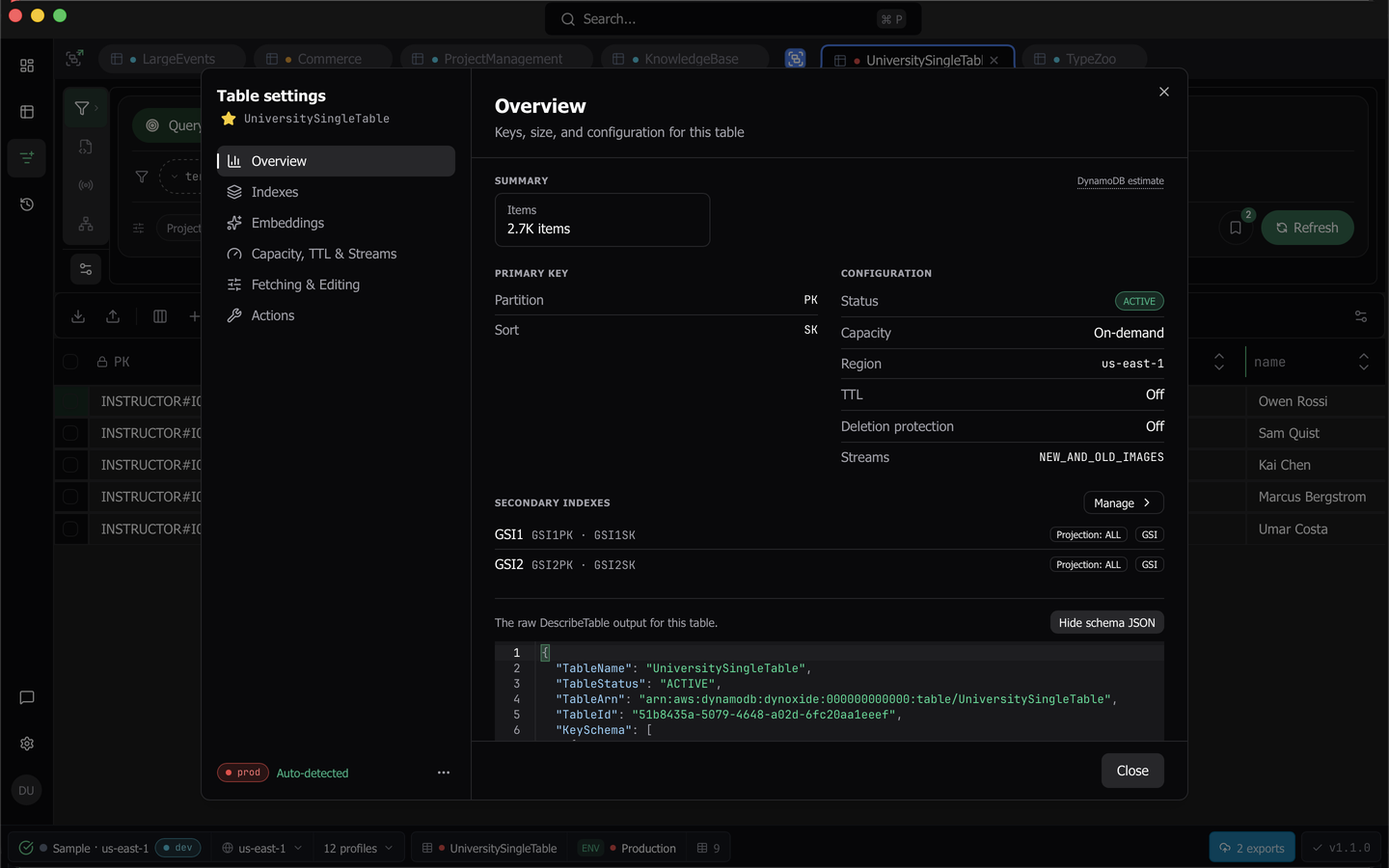Click the Production ENV indicator in status bar

pyautogui.click(x=628, y=848)
